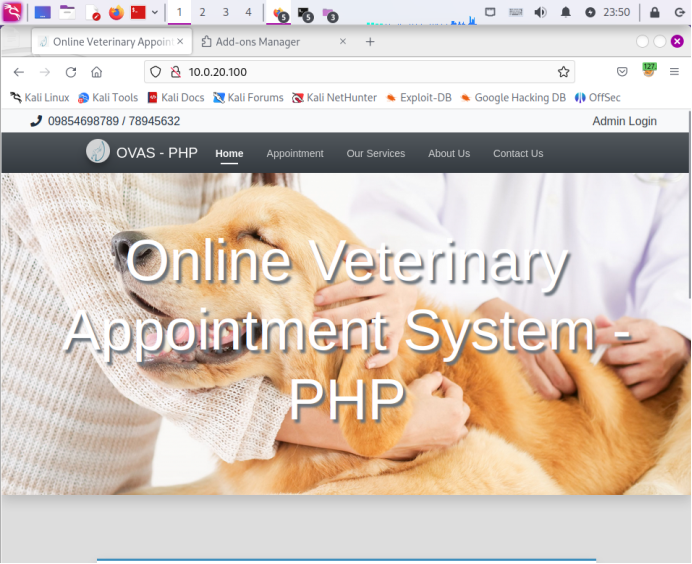Image resolution: width=692 pixels, height=564 pixels.
Task: Bookmark this page with star icon
Action: (563, 72)
